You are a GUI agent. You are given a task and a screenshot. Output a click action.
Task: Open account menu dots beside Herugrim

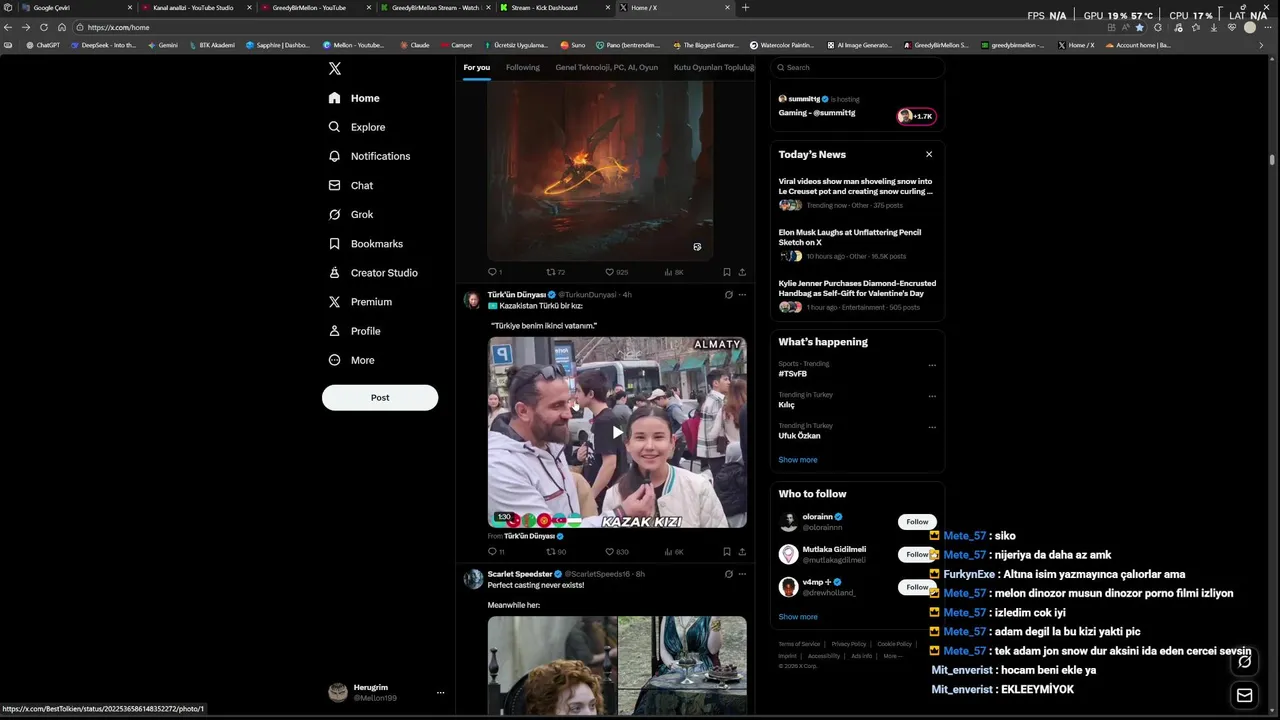point(440,692)
